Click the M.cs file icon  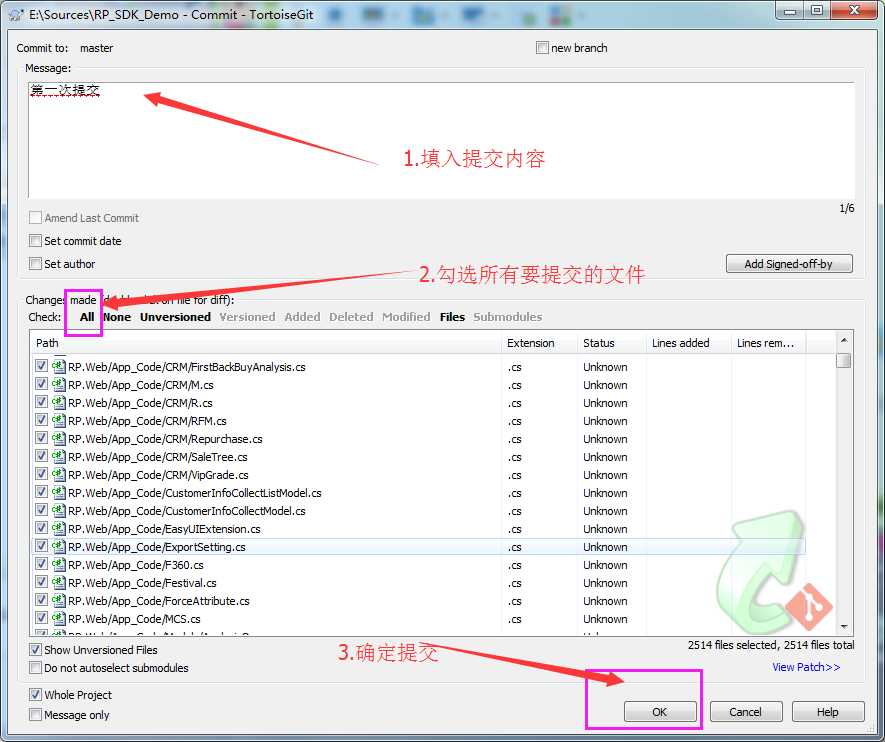point(59,384)
